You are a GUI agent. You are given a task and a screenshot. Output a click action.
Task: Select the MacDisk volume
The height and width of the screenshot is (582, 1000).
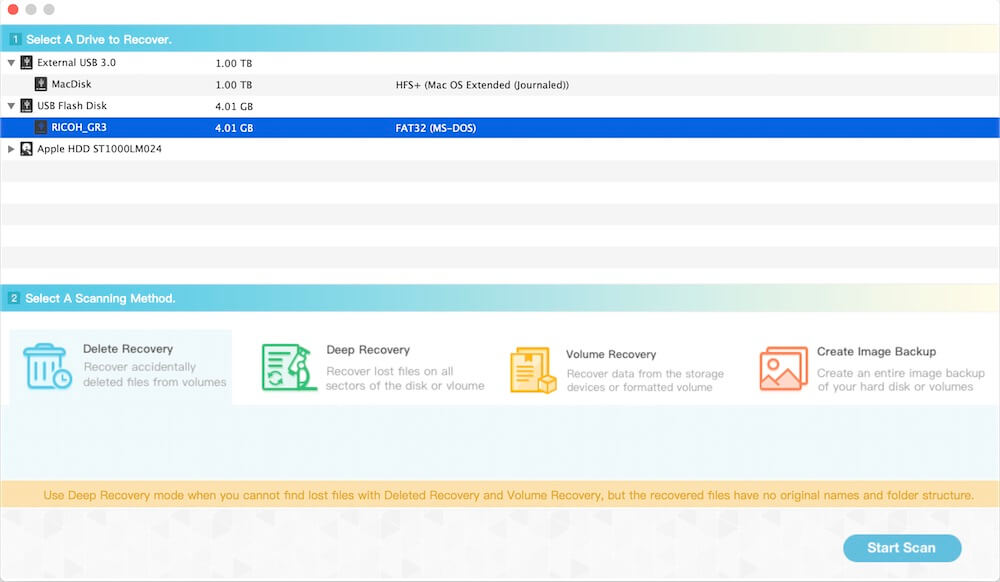71,84
